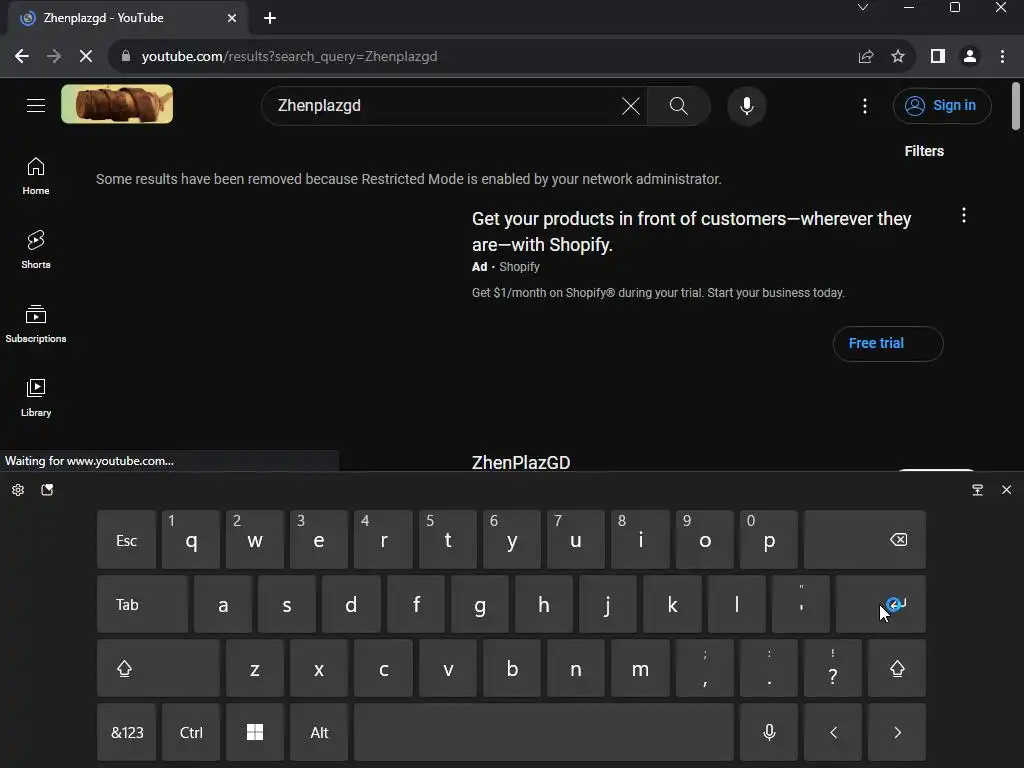This screenshot has width=1024, height=768.
Task: Open Shorts from the sidebar
Action: click(36, 250)
